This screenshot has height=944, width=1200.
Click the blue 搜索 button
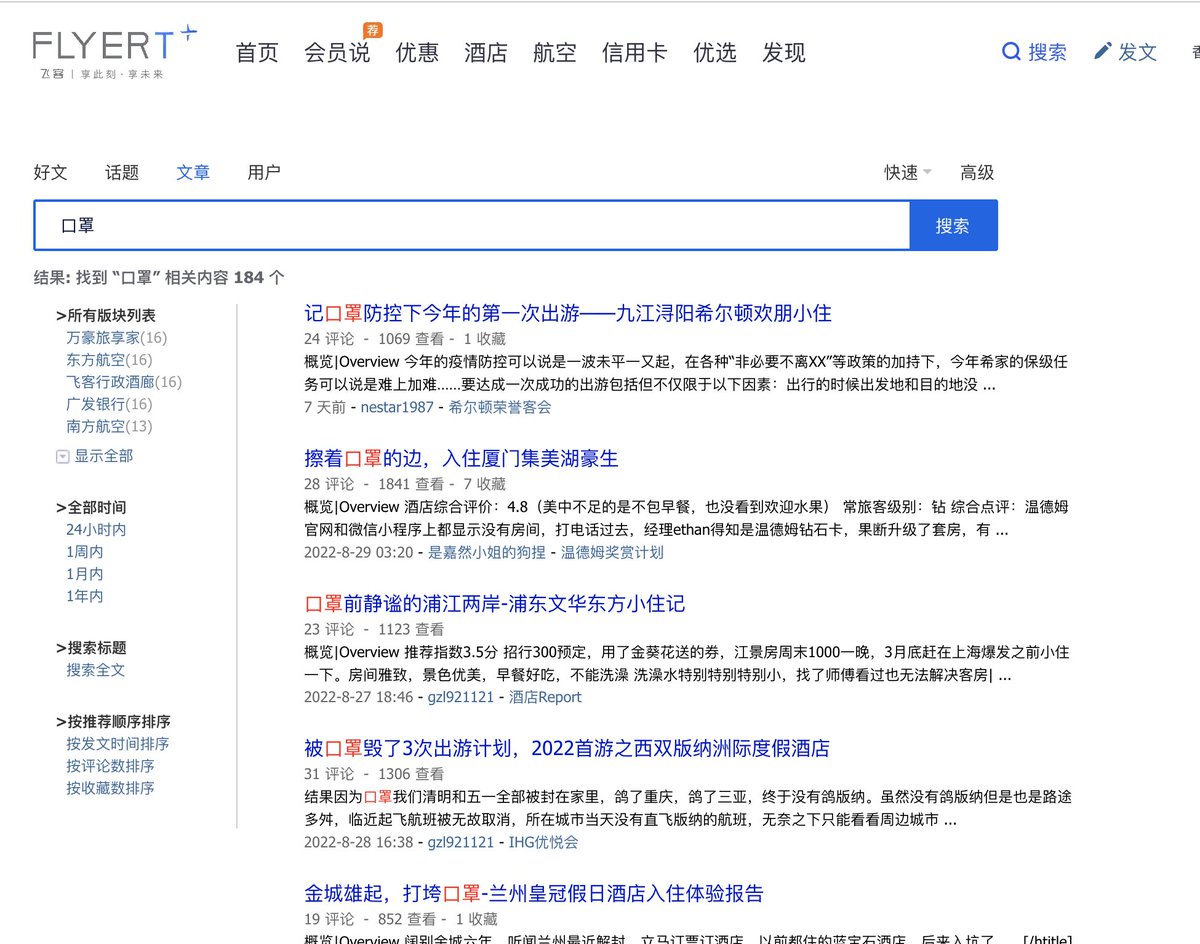pyautogui.click(x=953, y=226)
